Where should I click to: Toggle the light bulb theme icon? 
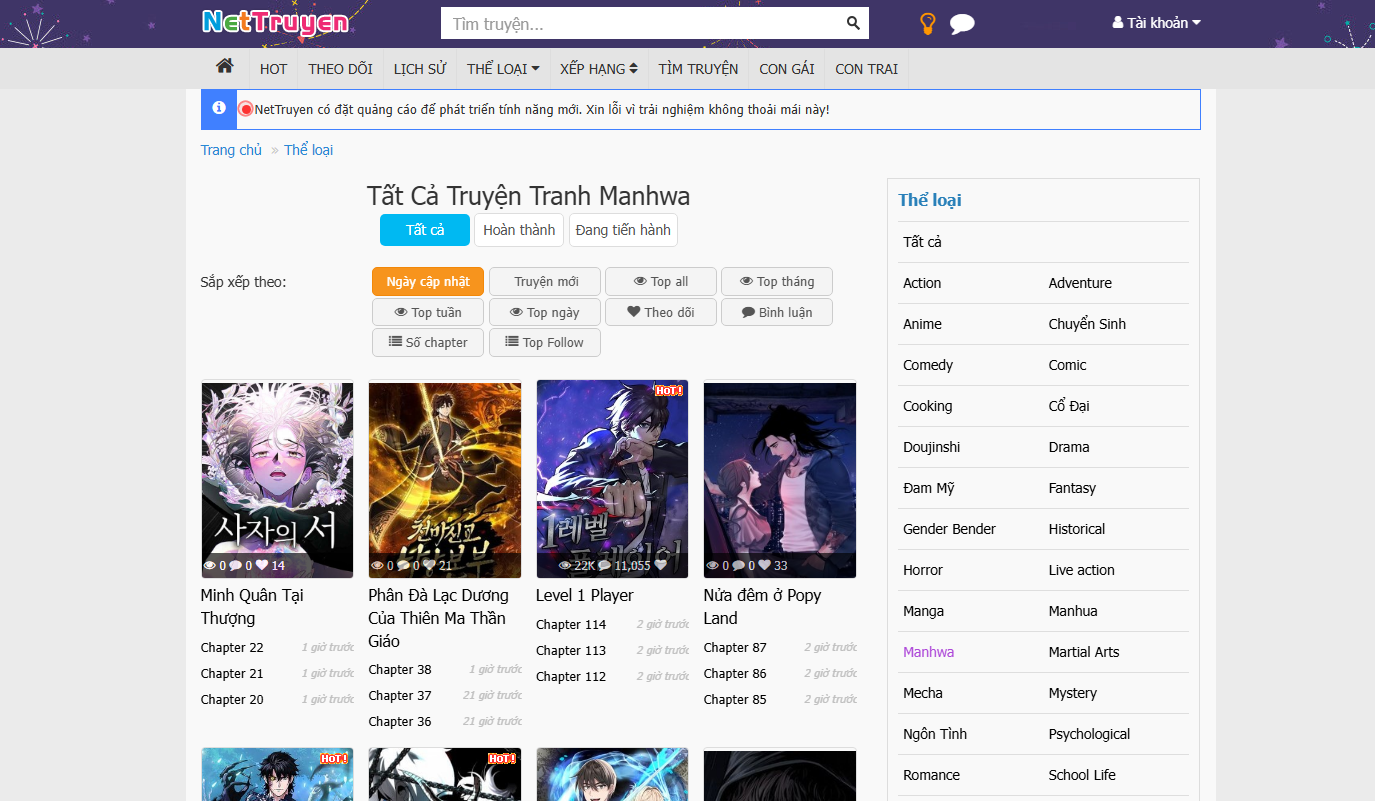tap(927, 24)
